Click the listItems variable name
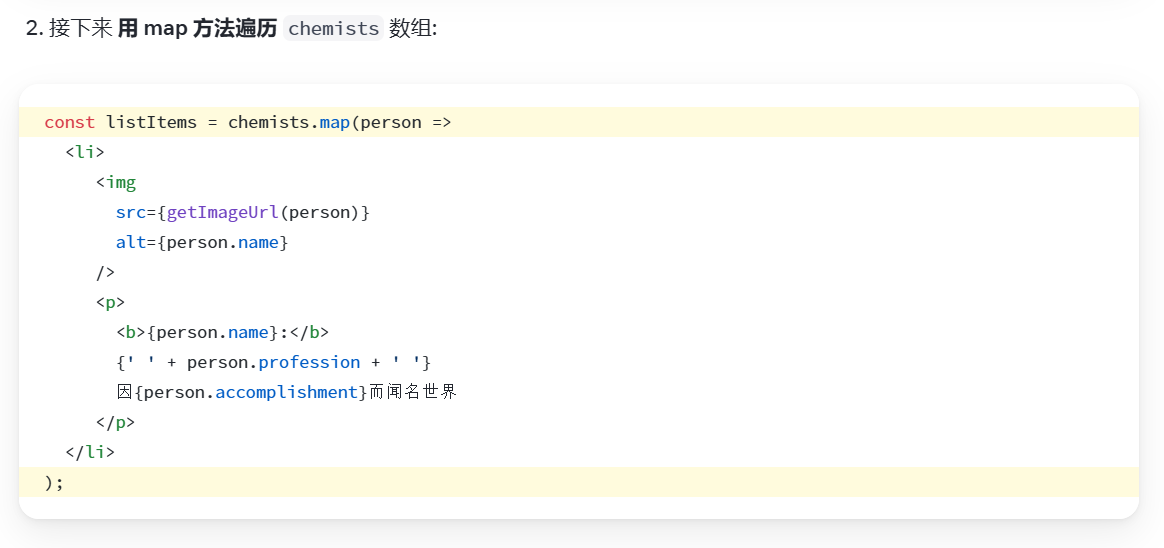 click(151, 122)
